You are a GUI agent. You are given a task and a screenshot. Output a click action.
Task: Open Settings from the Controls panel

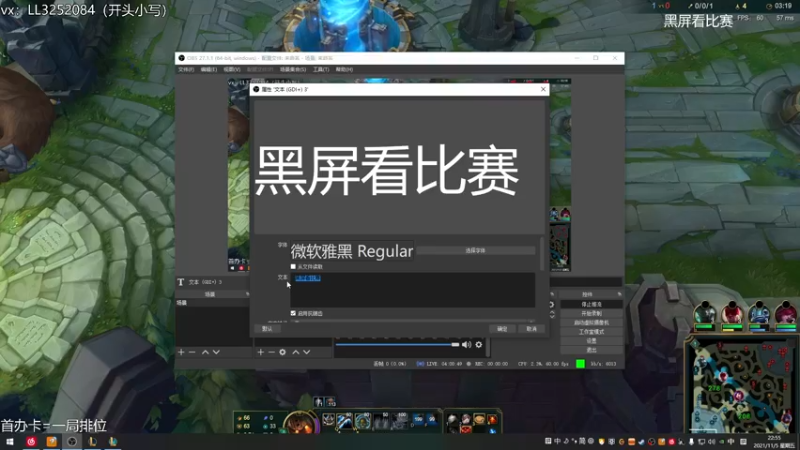click(x=591, y=341)
